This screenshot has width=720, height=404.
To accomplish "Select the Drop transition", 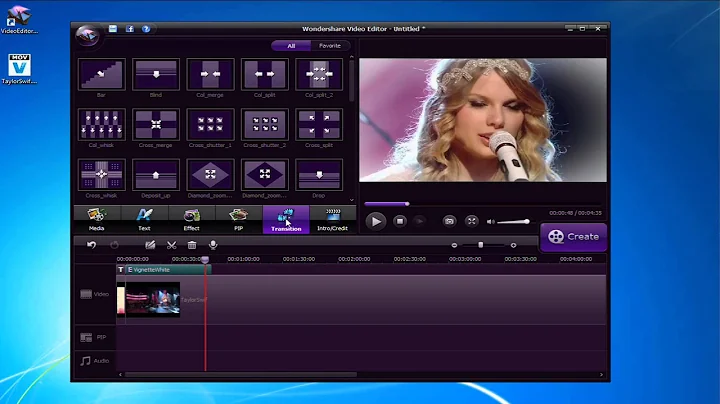I will coord(319,174).
